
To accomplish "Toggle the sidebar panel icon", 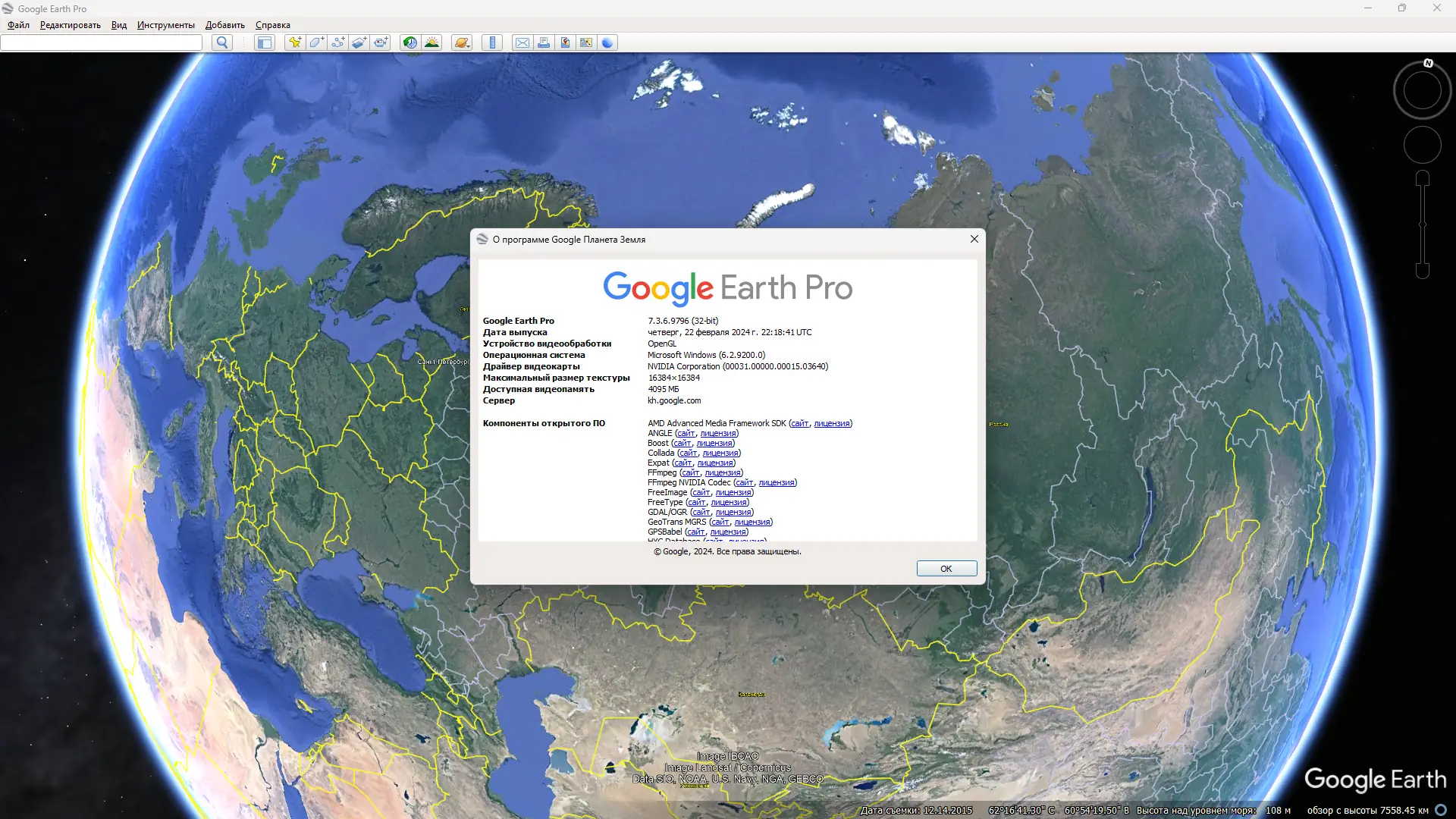I will (264, 42).
